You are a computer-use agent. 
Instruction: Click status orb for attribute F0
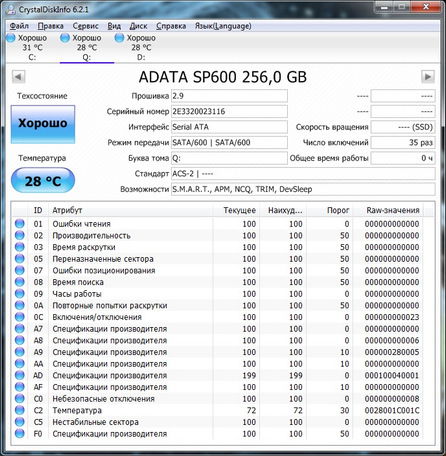tap(20, 434)
